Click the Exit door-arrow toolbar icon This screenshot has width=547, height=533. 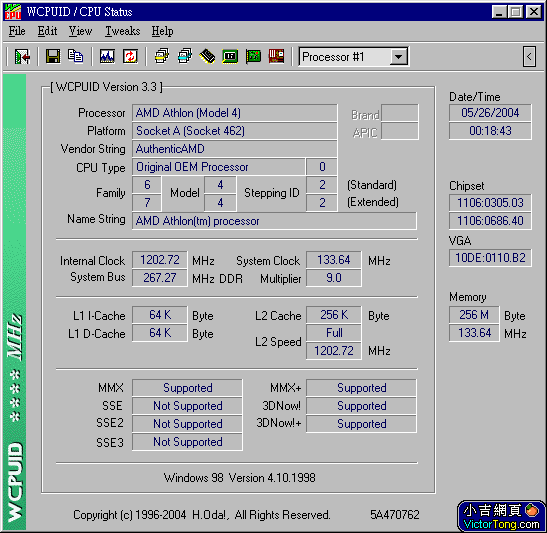23,56
